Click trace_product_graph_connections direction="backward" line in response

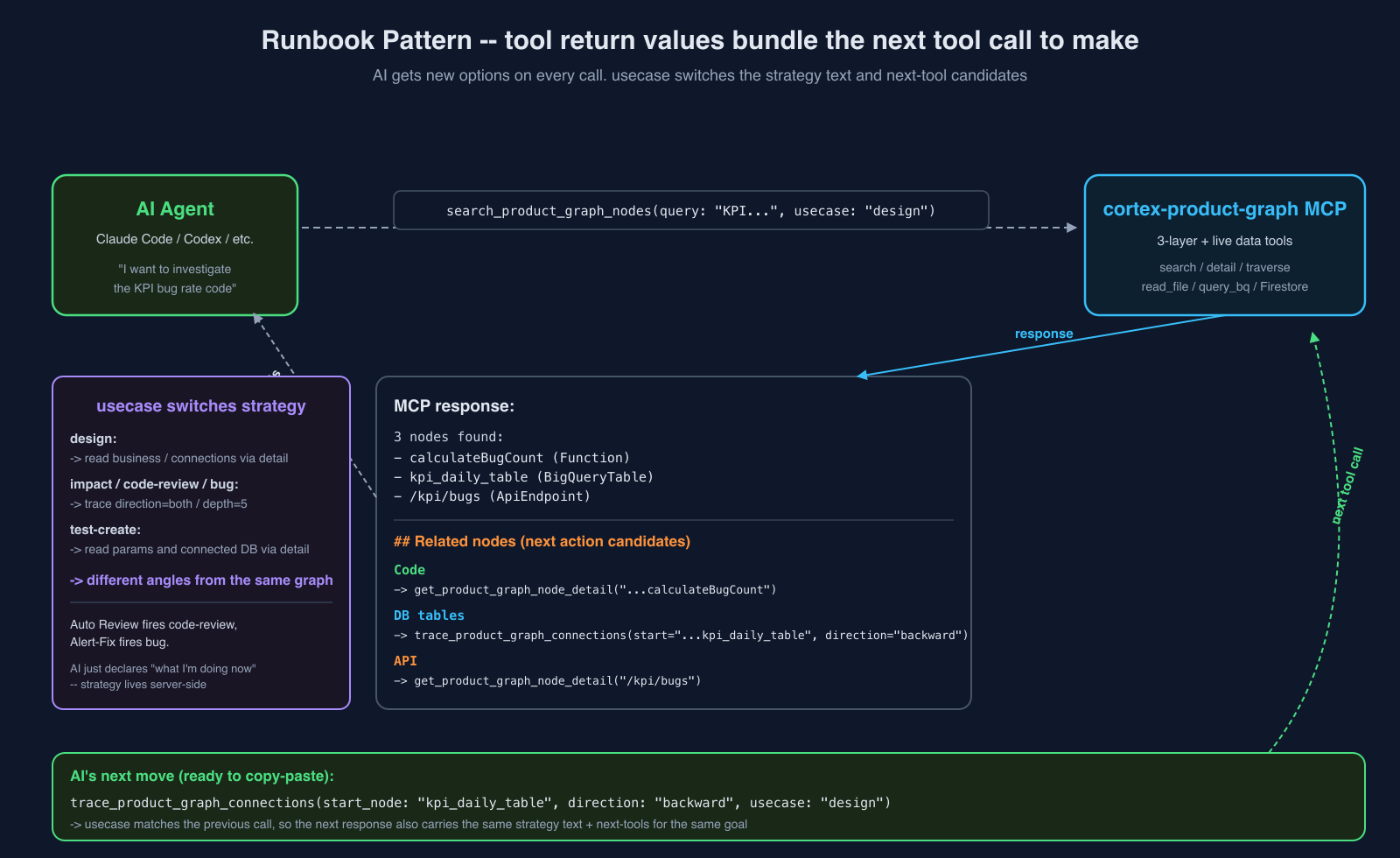[681, 636]
